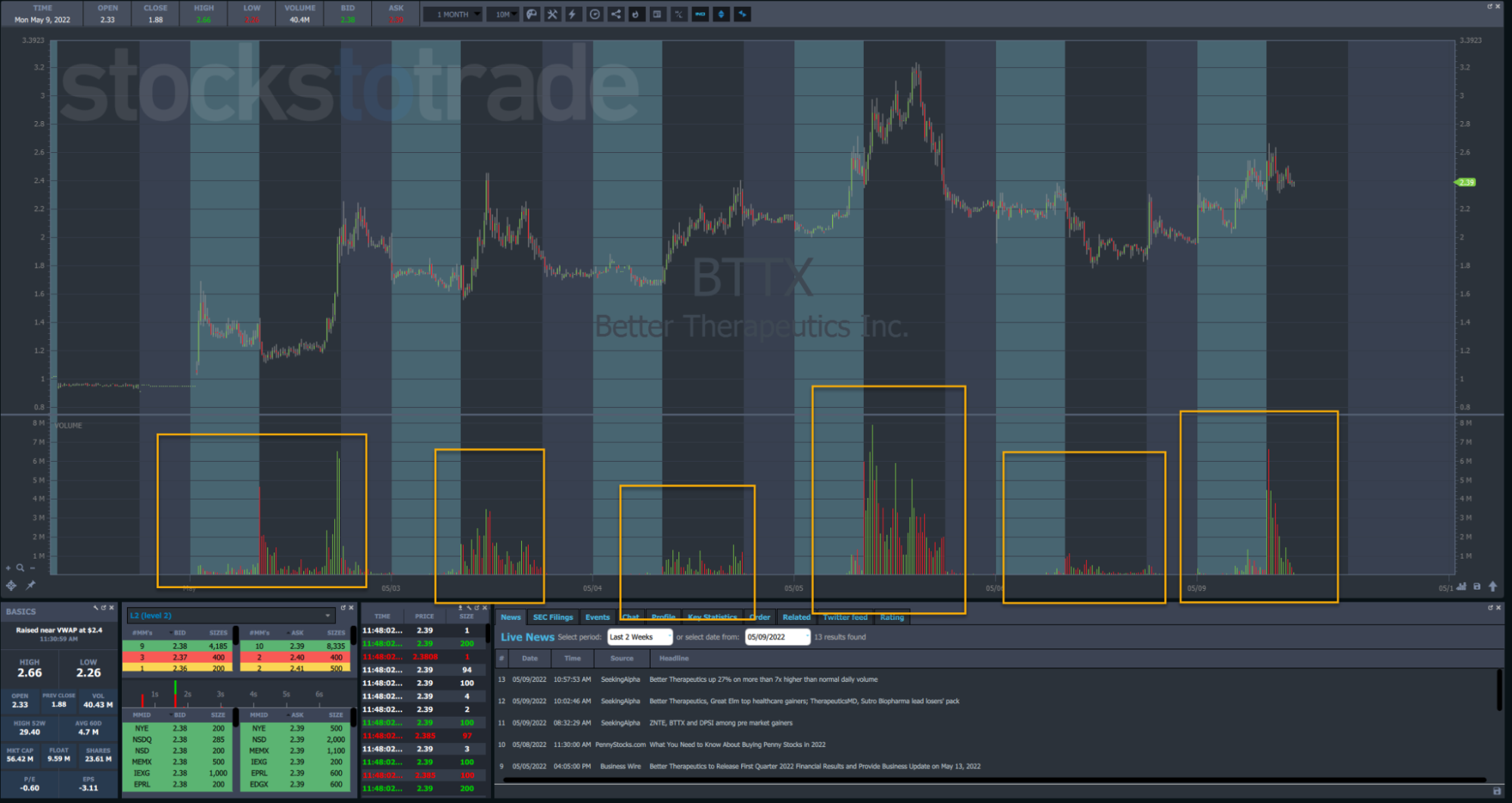Screen dimensions: 1512x803
Task: Zoom in chart with plus icon
Action: (8, 568)
